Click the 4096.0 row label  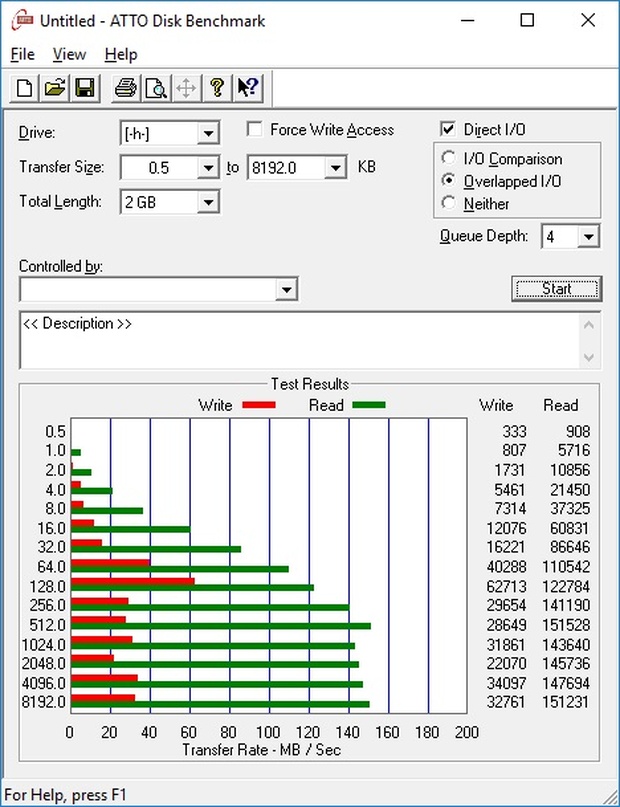[x=44, y=683]
